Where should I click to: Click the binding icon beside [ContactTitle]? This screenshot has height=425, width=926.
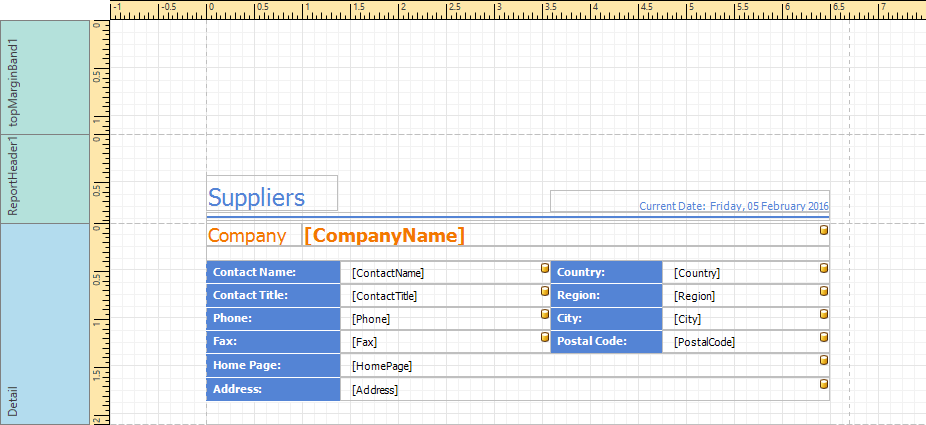point(545,291)
